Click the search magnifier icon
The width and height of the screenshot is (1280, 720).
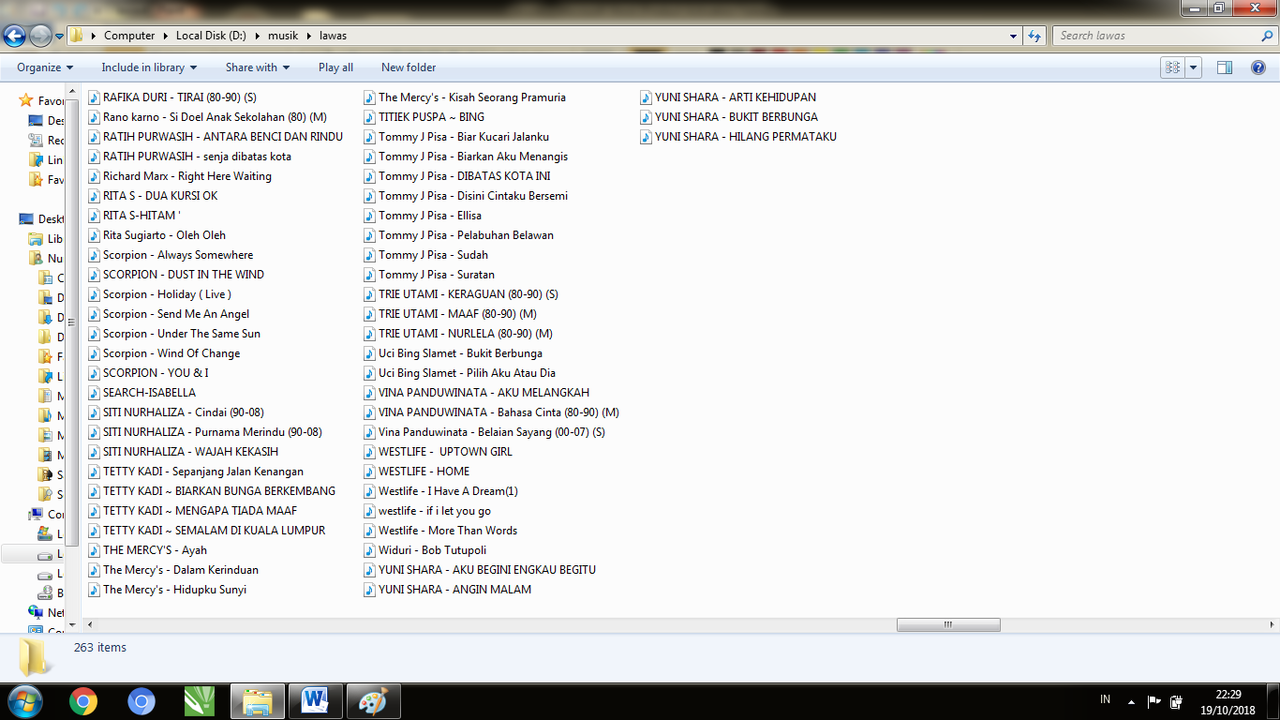tap(1267, 36)
